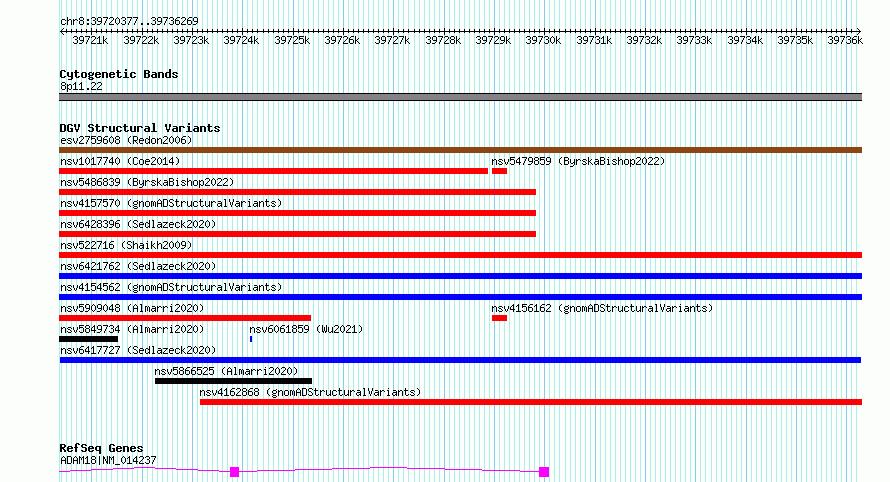Open nsv6421762 (Sedlazeck2020) variant label

click(x=138, y=266)
